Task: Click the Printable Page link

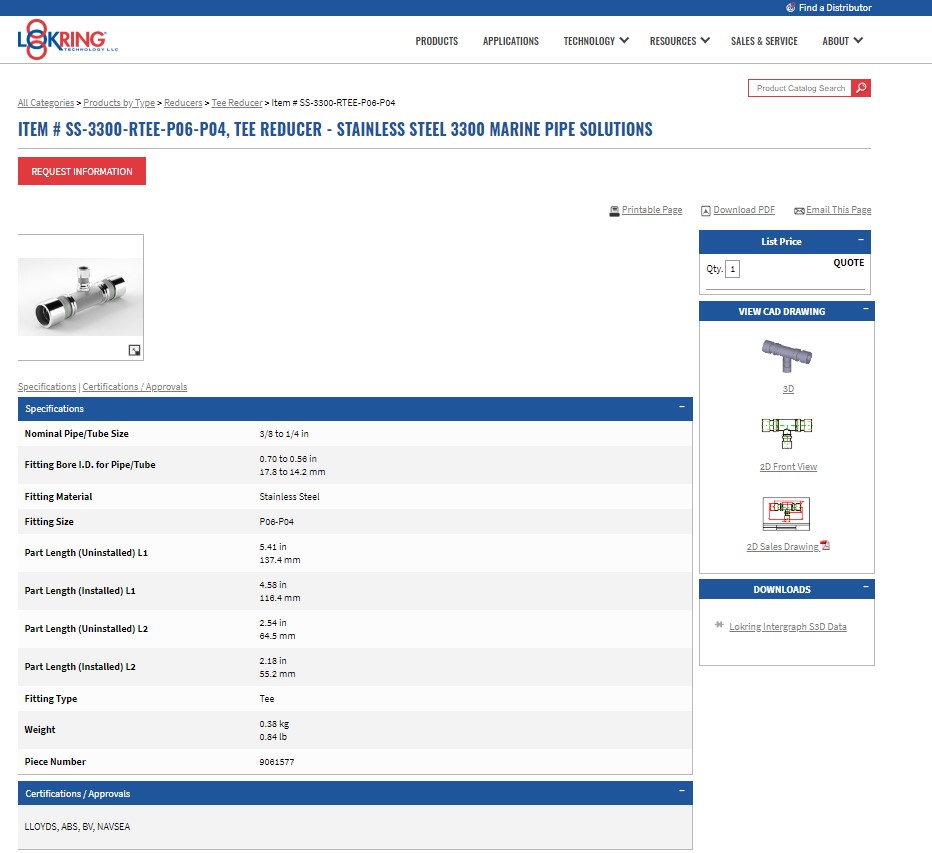Action: 651,210
